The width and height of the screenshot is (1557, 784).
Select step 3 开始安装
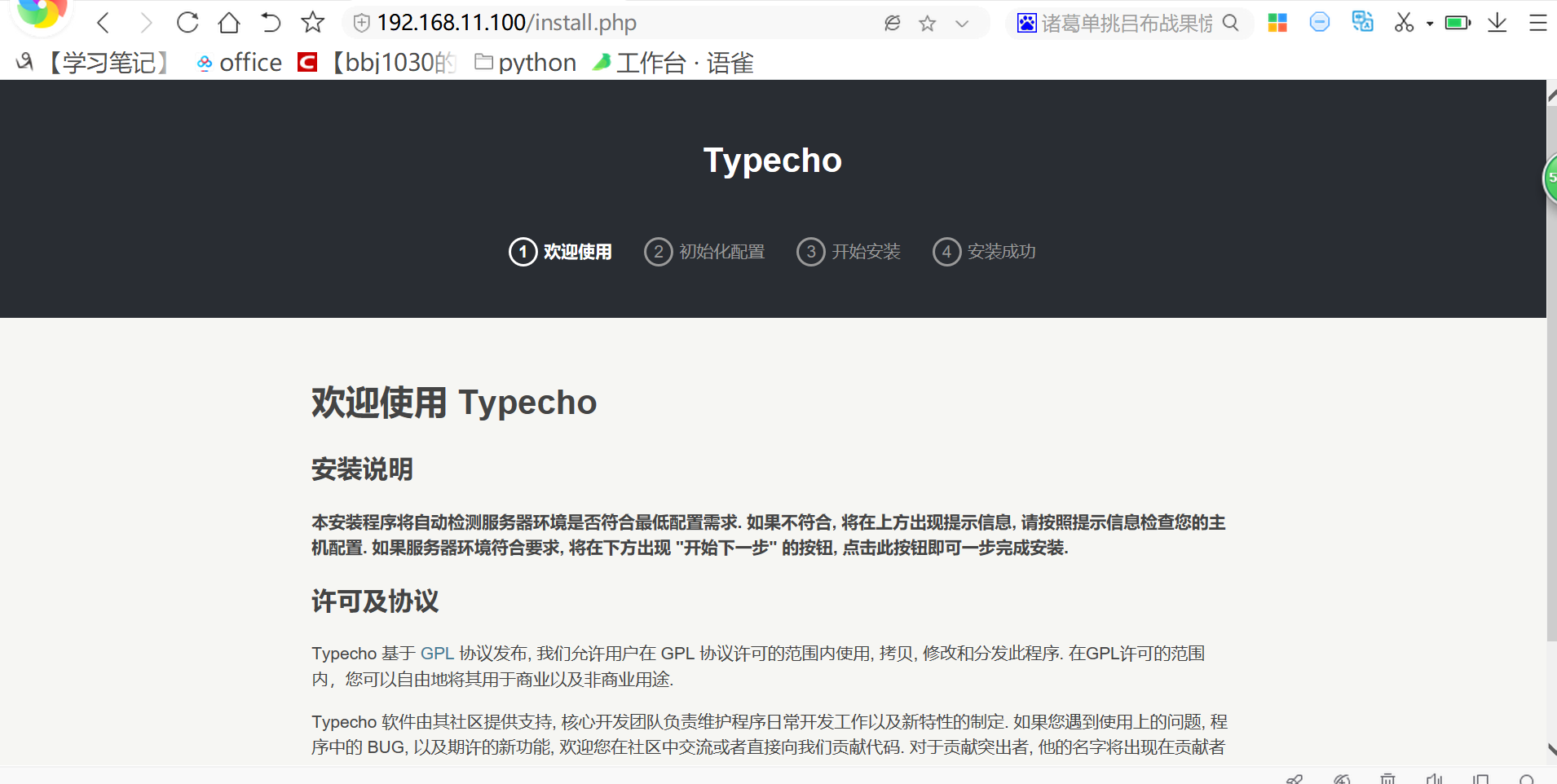(x=849, y=252)
